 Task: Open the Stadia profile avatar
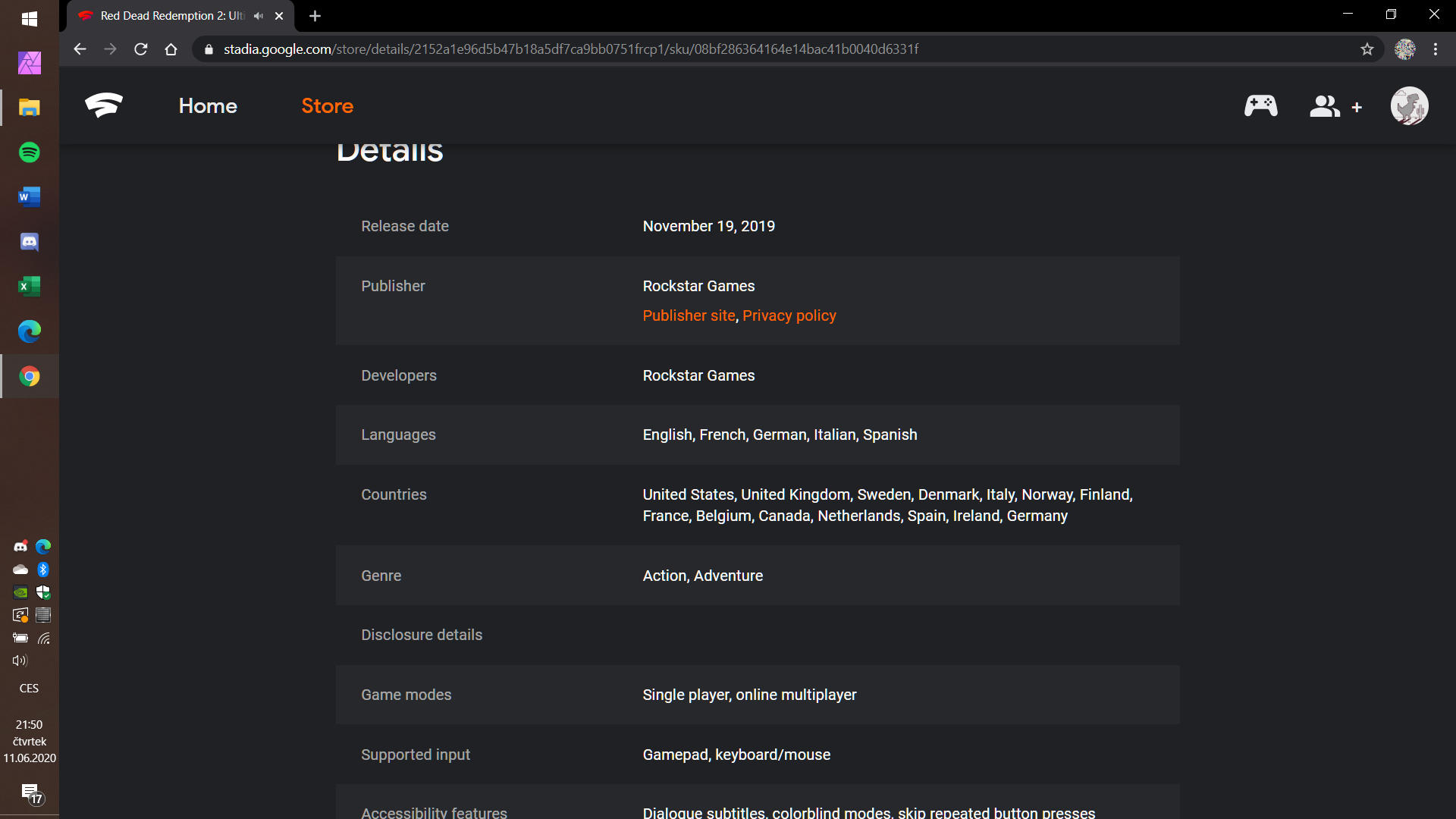click(x=1408, y=106)
